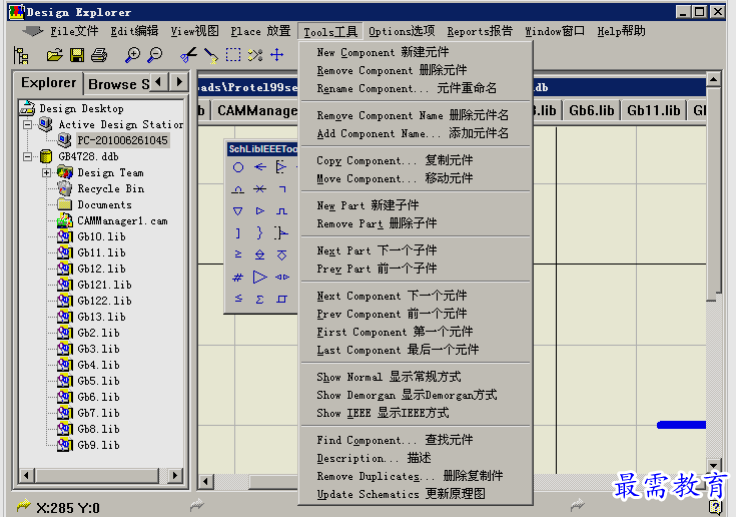This screenshot has width=736, height=517.
Task: Click the zoom out magnifier icon
Action: 155,55
